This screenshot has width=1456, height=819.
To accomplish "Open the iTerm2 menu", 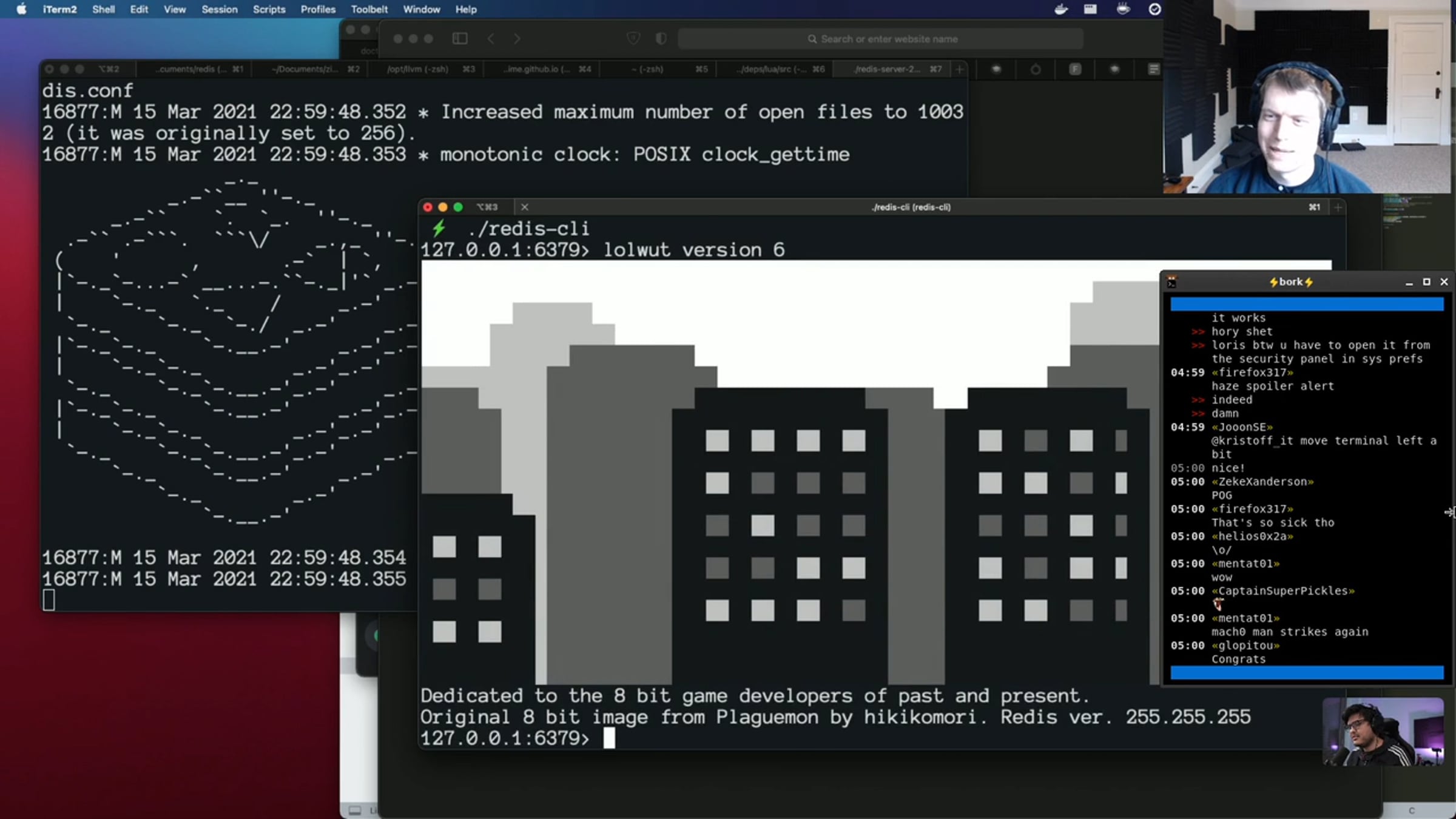I will point(59,9).
